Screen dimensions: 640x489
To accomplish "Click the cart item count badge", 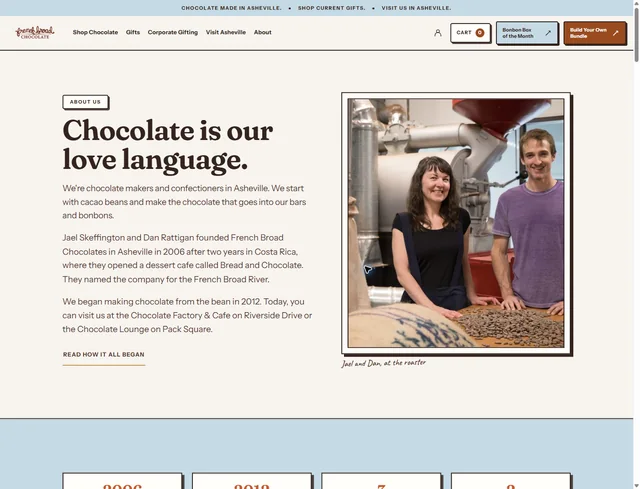I will coord(480,33).
